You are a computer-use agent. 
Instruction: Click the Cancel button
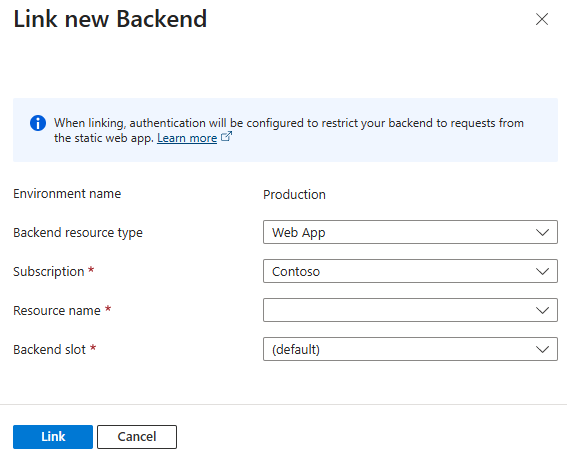[x=137, y=437]
